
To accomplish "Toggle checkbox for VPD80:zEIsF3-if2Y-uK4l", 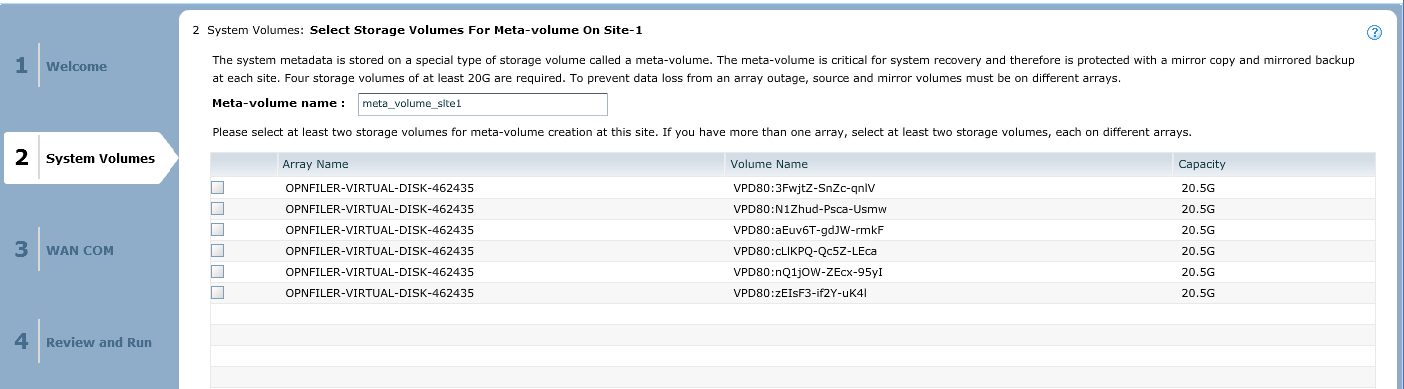I will pyautogui.click(x=217, y=293).
